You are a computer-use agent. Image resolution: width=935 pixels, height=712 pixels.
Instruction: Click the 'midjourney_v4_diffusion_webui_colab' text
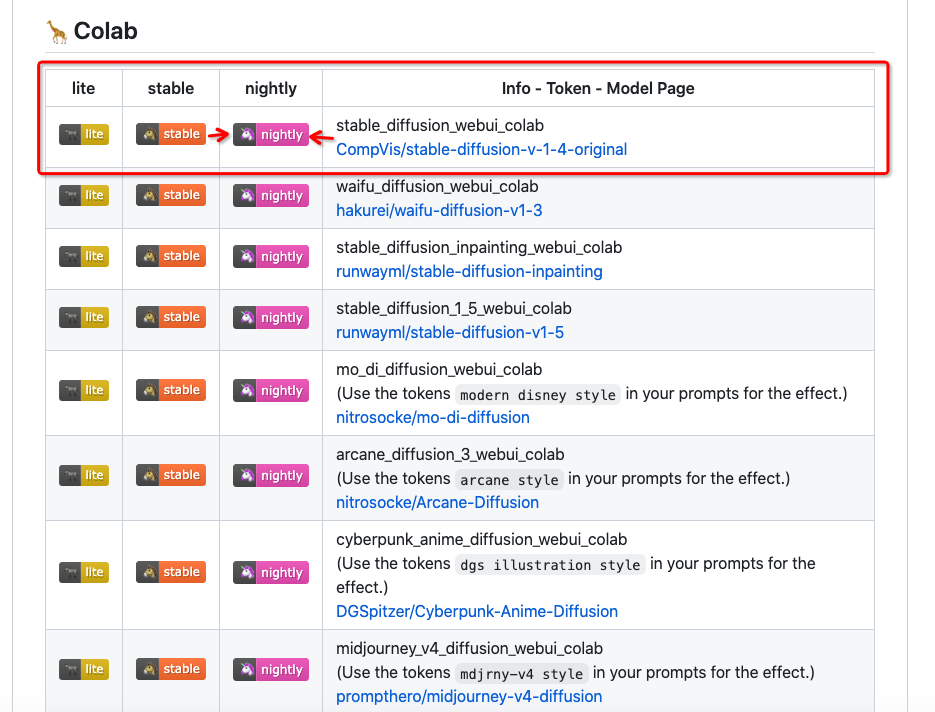point(469,648)
